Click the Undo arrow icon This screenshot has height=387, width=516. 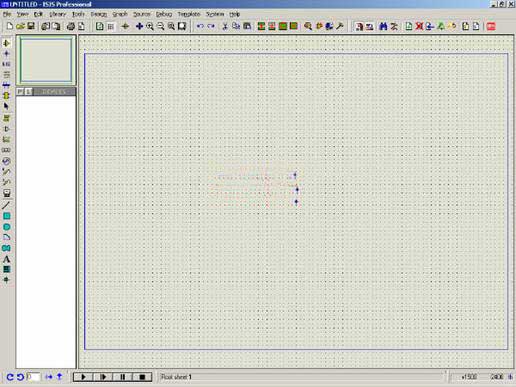tap(200, 26)
